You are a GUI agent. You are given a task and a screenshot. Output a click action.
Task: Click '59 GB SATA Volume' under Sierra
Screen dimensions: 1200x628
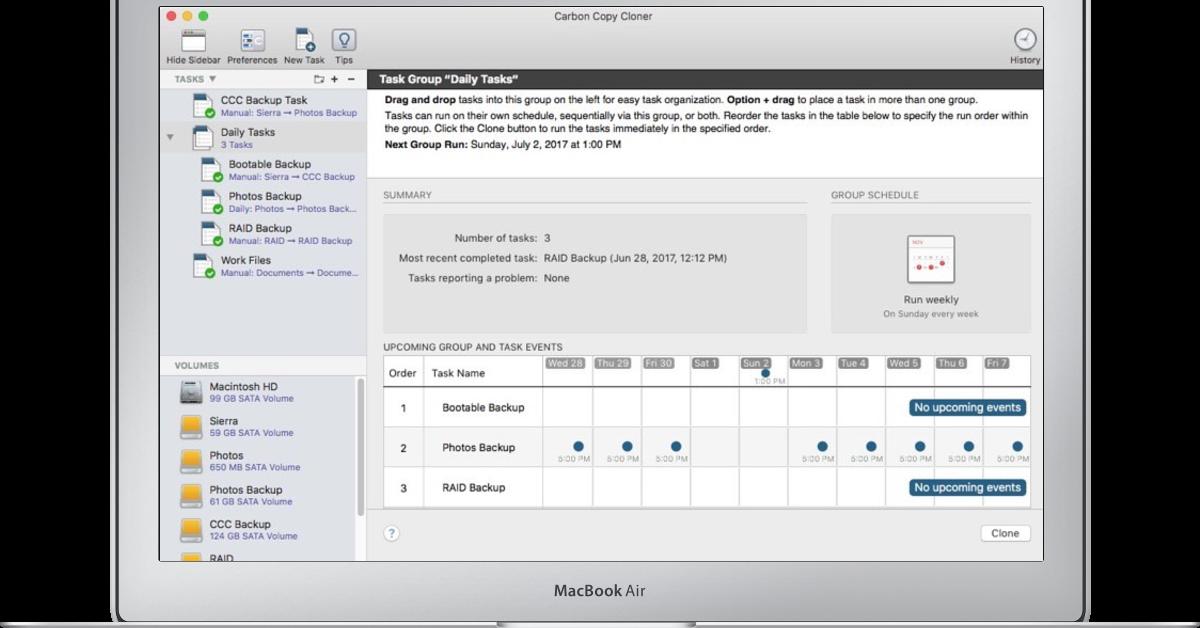pyautogui.click(x=252, y=433)
